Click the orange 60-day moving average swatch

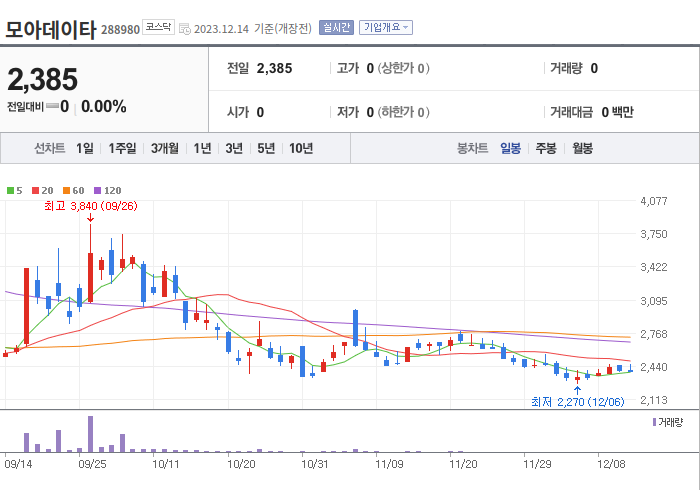tap(67, 191)
